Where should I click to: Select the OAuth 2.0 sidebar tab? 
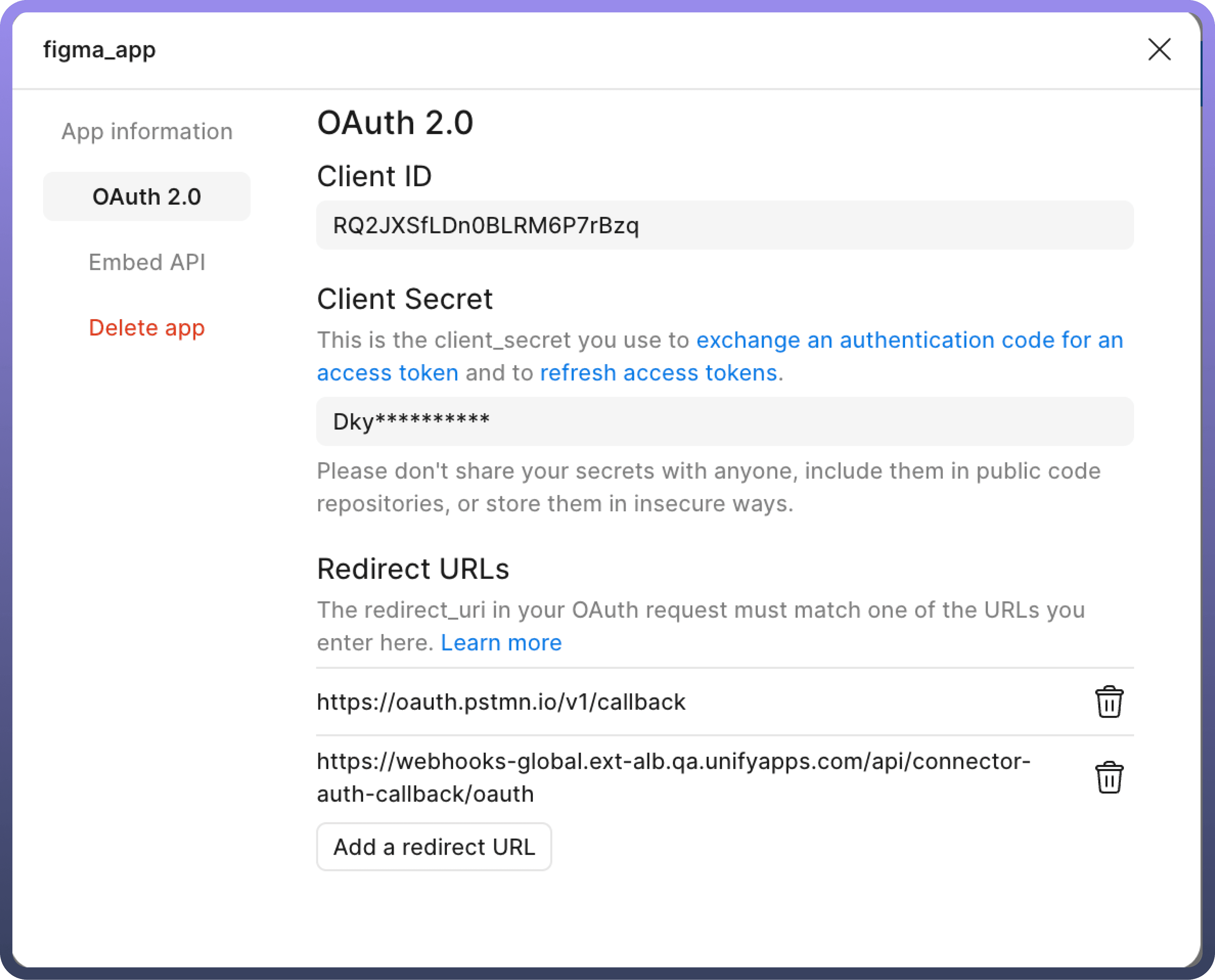(x=147, y=196)
